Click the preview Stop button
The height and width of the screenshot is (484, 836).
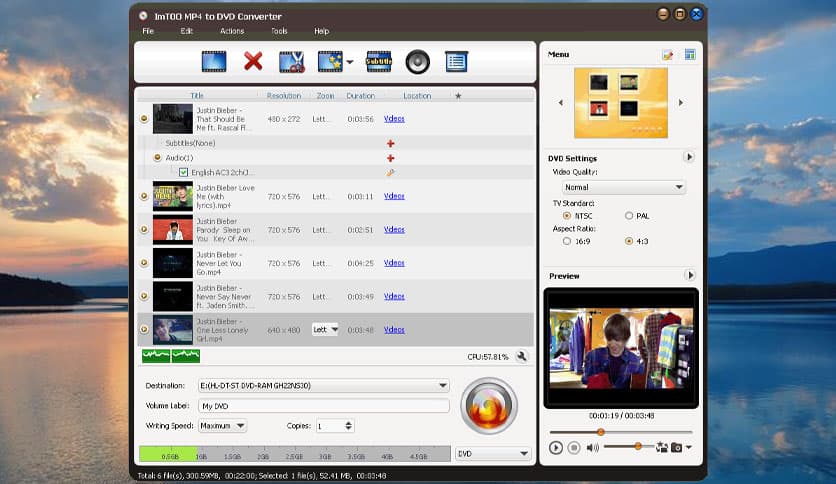coord(574,448)
